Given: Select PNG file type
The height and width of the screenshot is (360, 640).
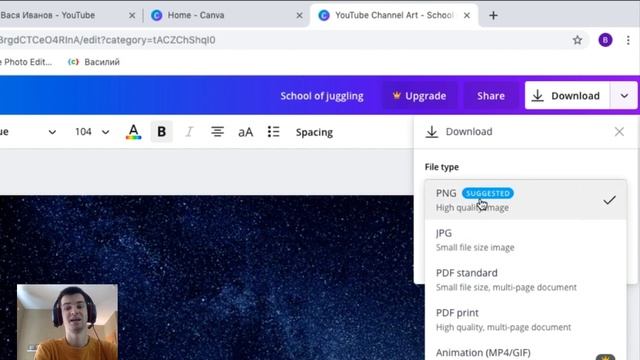Looking at the screenshot, I should (526, 200).
